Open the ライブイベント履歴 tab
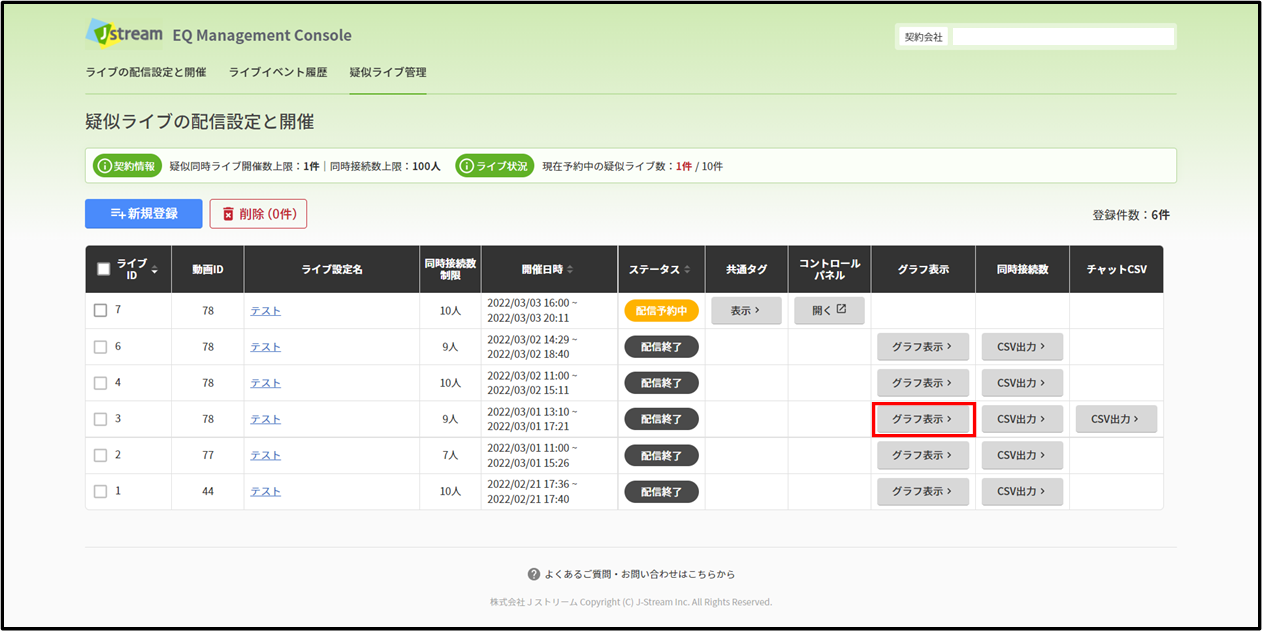The height and width of the screenshot is (631, 1262). point(278,72)
